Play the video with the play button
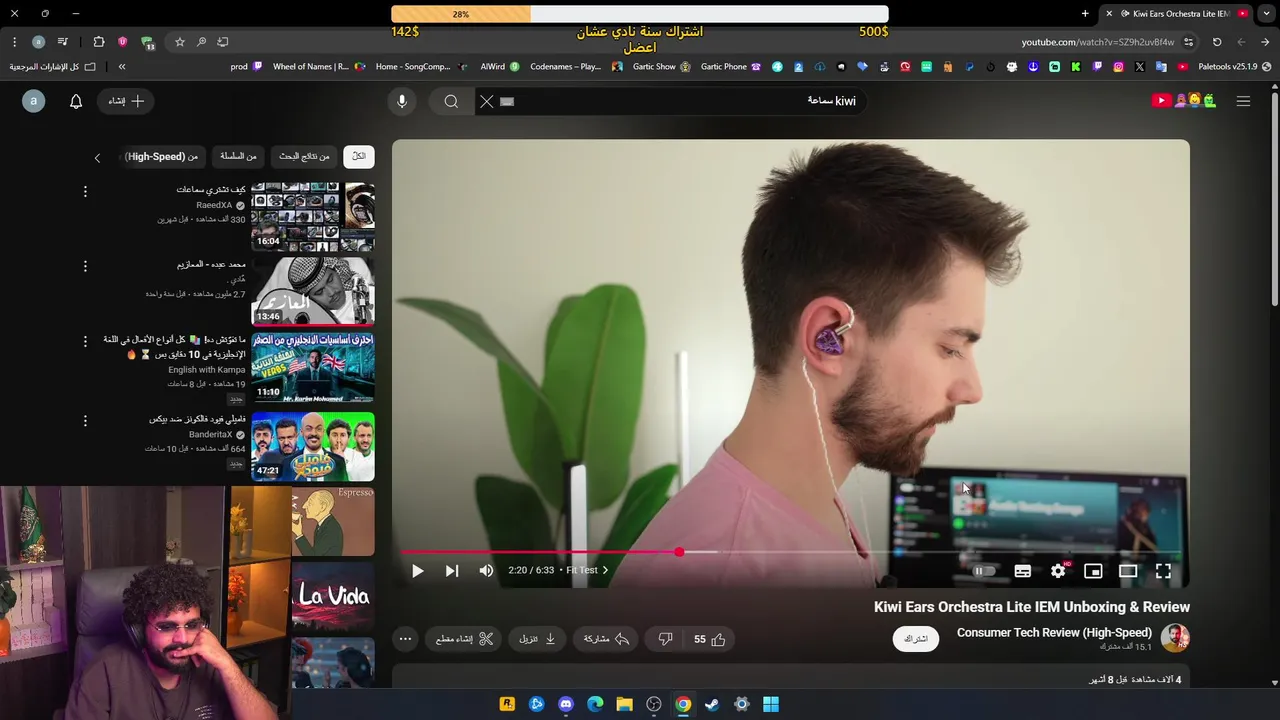This screenshot has height=720, width=1280. (x=417, y=571)
